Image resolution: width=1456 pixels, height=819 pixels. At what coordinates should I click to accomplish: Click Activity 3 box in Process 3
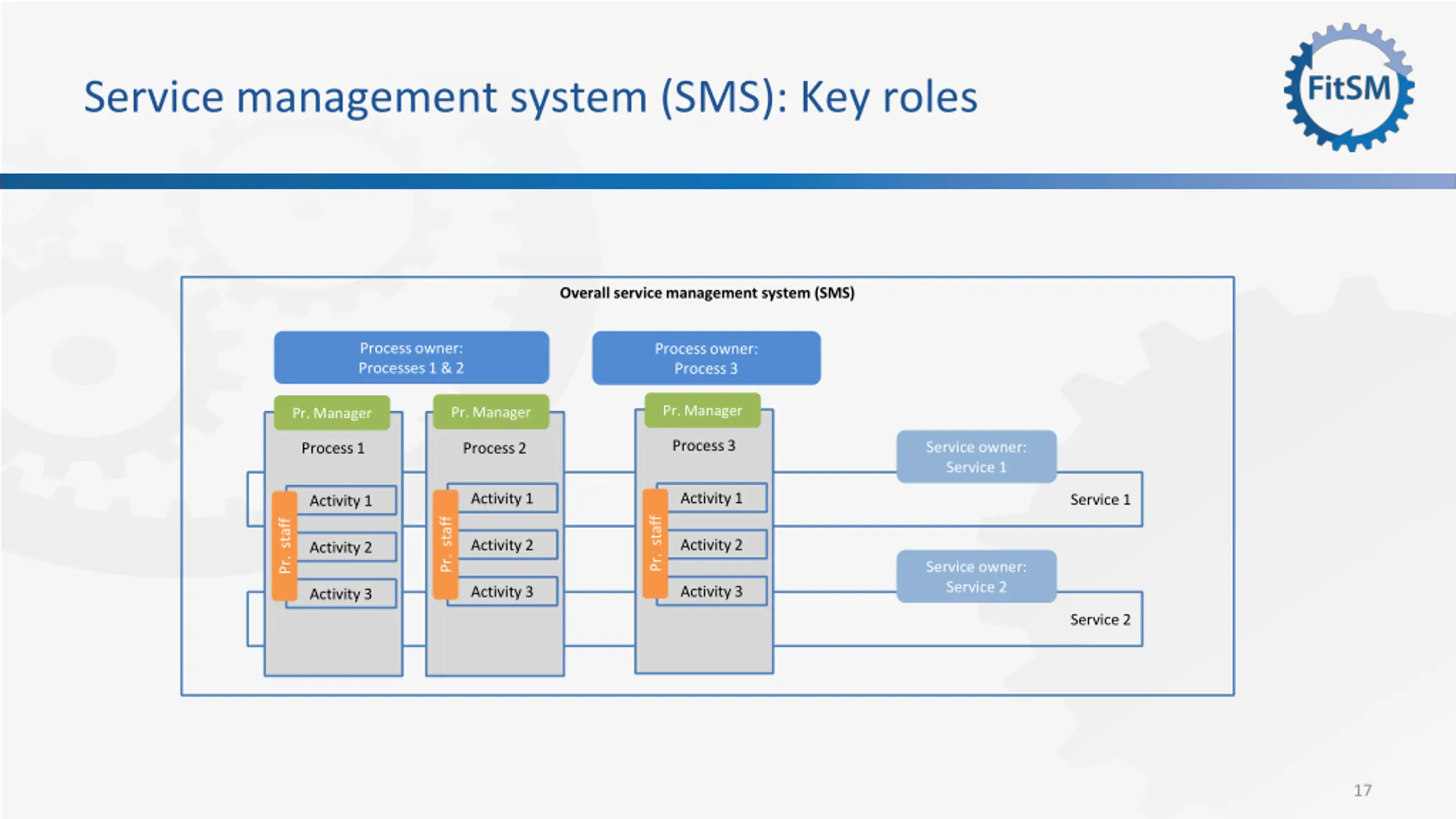tap(712, 591)
